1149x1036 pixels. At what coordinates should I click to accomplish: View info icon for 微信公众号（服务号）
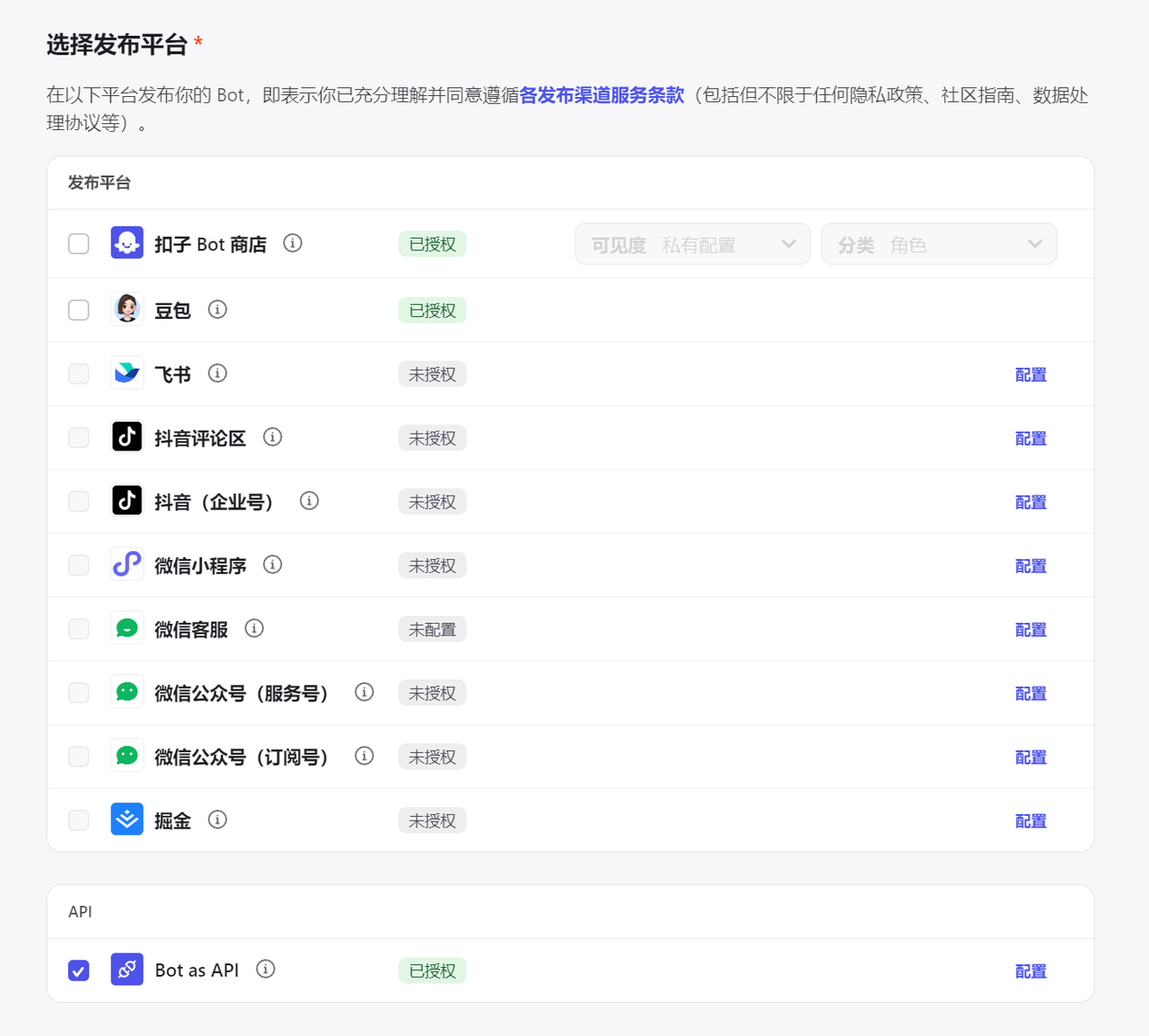[364, 692]
